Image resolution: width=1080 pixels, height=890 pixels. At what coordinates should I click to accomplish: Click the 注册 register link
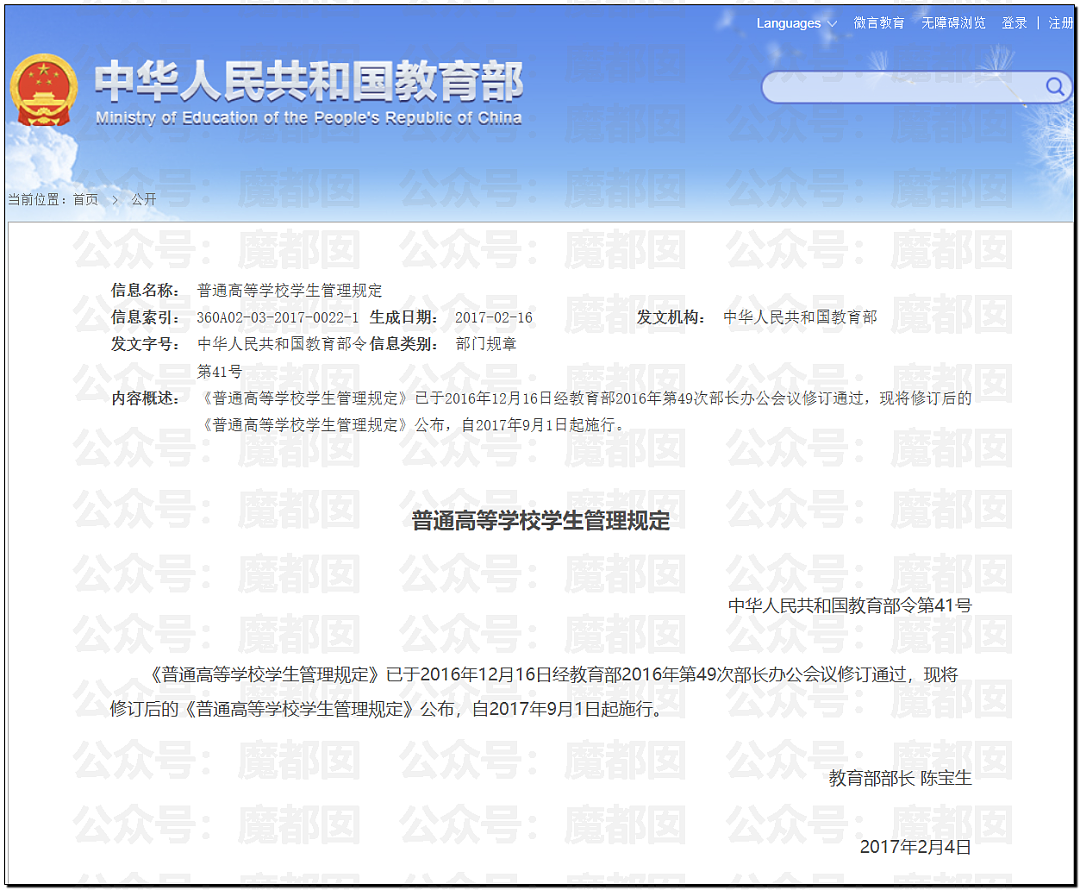[1061, 23]
